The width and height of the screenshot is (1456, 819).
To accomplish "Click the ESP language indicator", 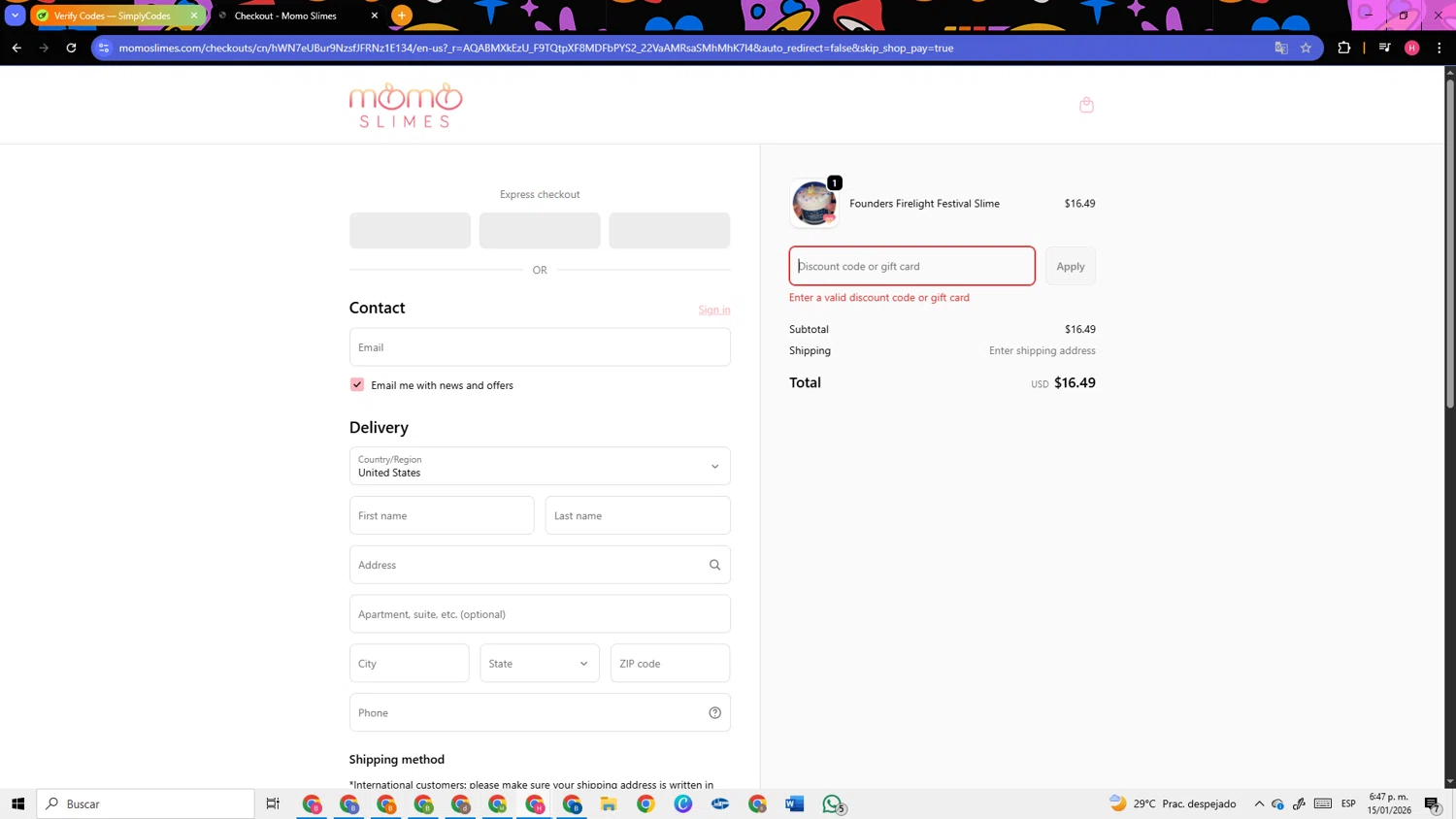I will [x=1348, y=803].
